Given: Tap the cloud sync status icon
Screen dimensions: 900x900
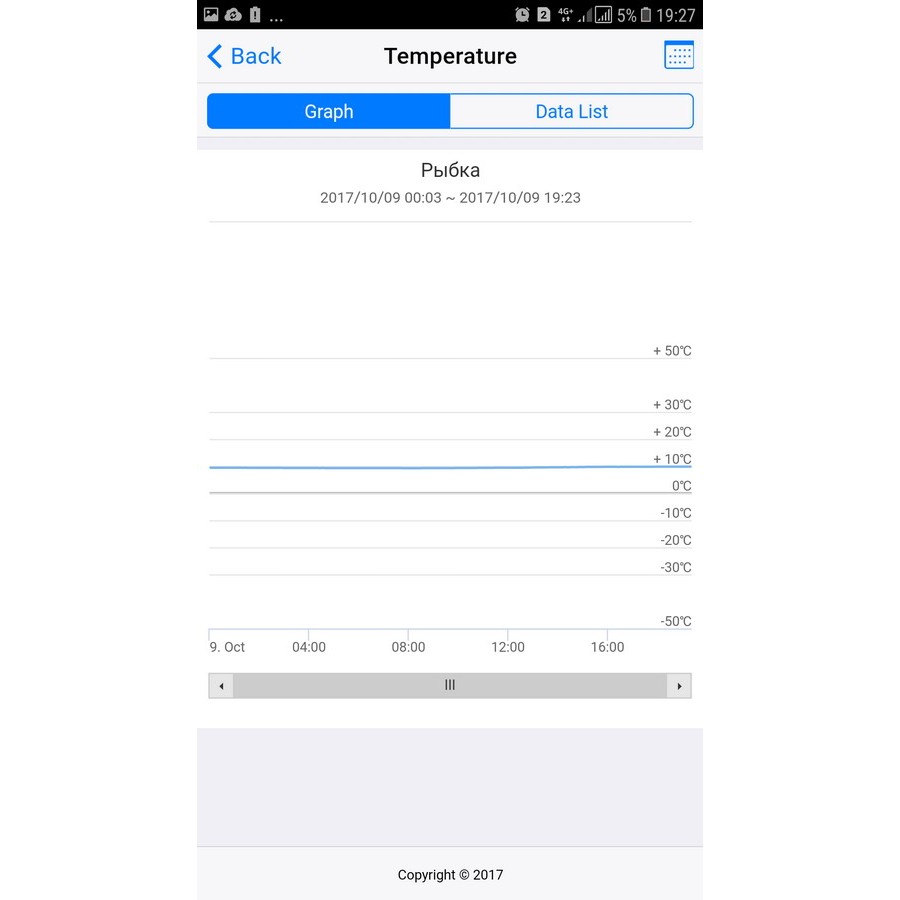Looking at the screenshot, I should [x=233, y=15].
